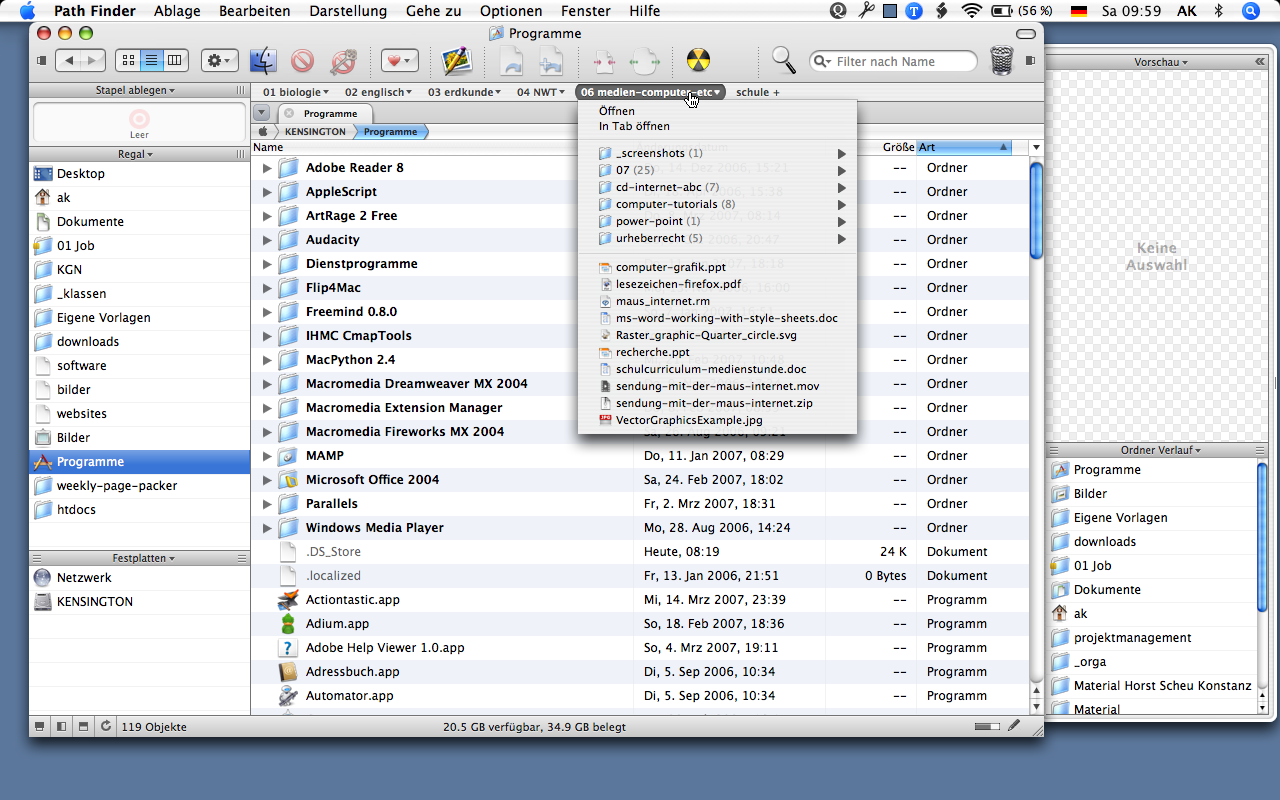Expand the Adobe Reader 8 folder
Viewport: 1280px width, 800px height.
point(267,168)
